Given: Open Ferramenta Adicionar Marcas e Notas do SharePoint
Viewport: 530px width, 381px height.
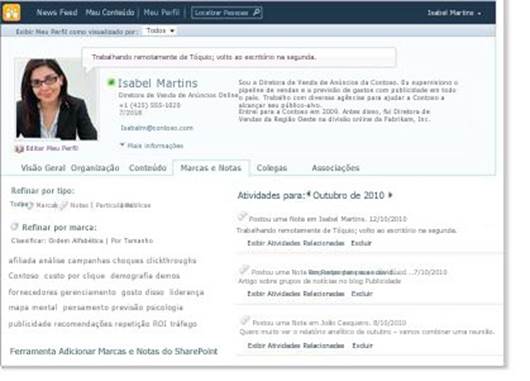Looking at the screenshot, I should pos(114,351).
